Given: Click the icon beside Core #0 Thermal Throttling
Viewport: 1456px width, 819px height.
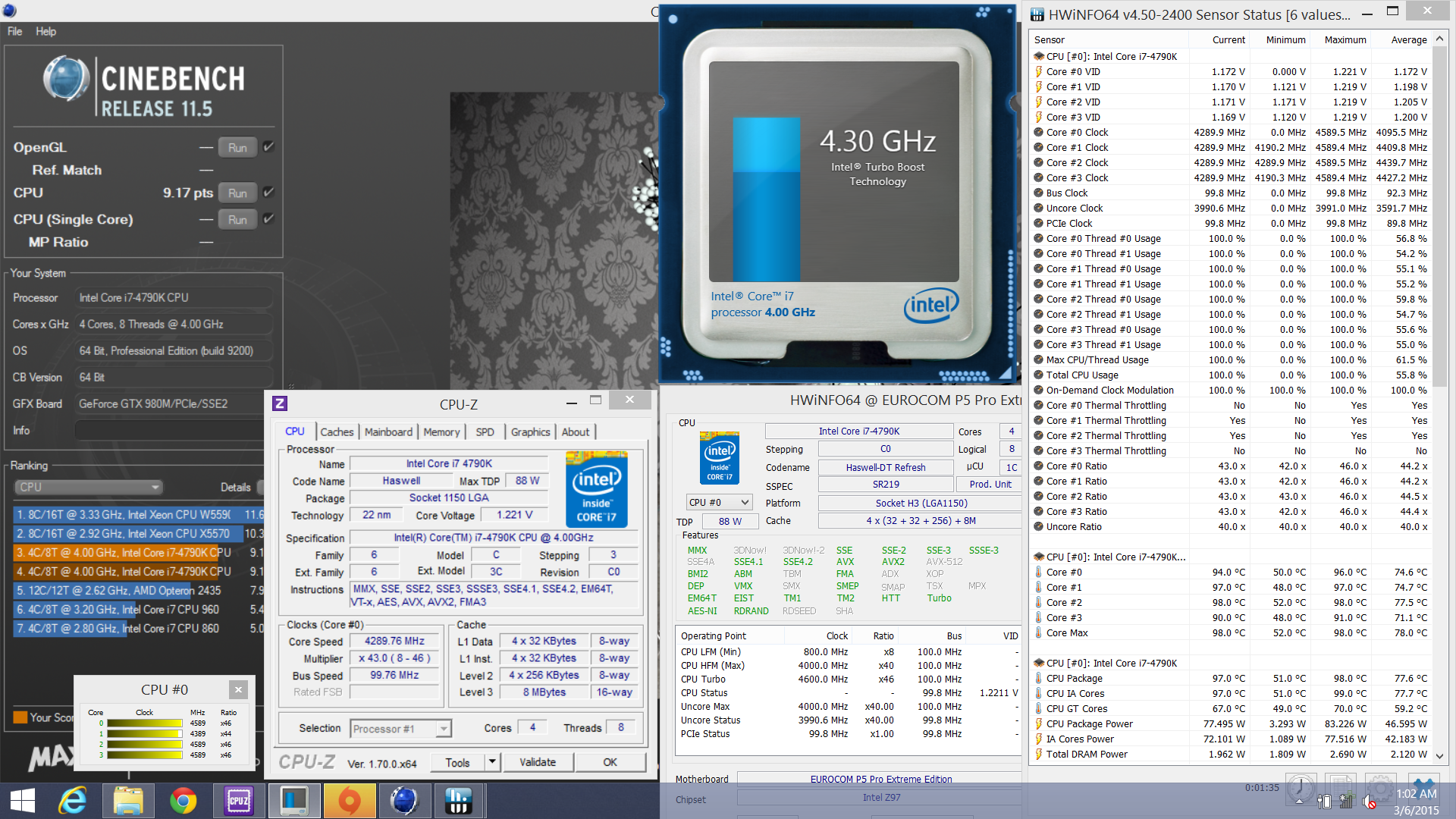Looking at the screenshot, I should pos(1039,405).
